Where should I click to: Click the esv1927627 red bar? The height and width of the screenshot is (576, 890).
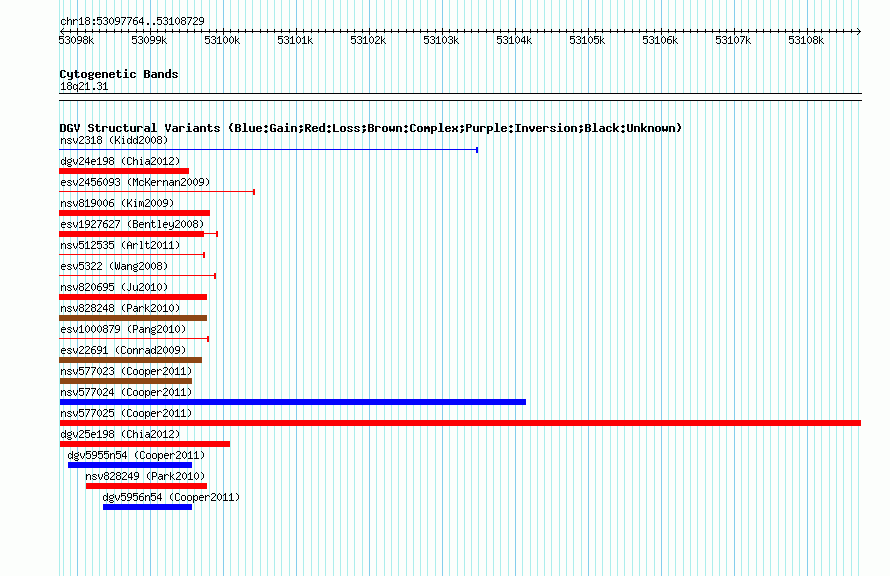coord(138,234)
